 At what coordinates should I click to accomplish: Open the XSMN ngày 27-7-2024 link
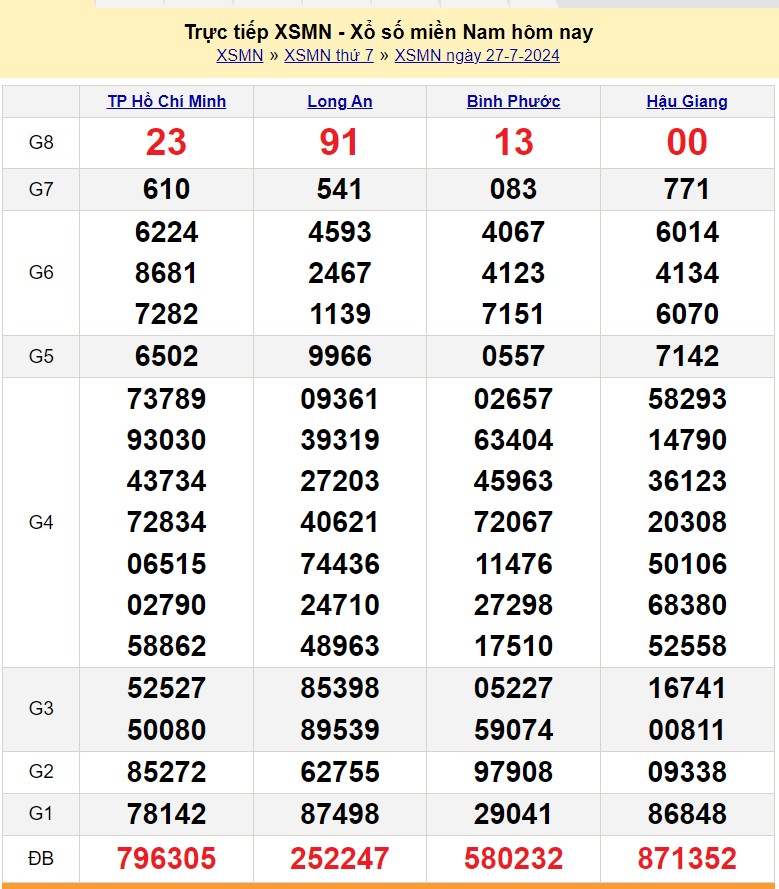point(477,55)
